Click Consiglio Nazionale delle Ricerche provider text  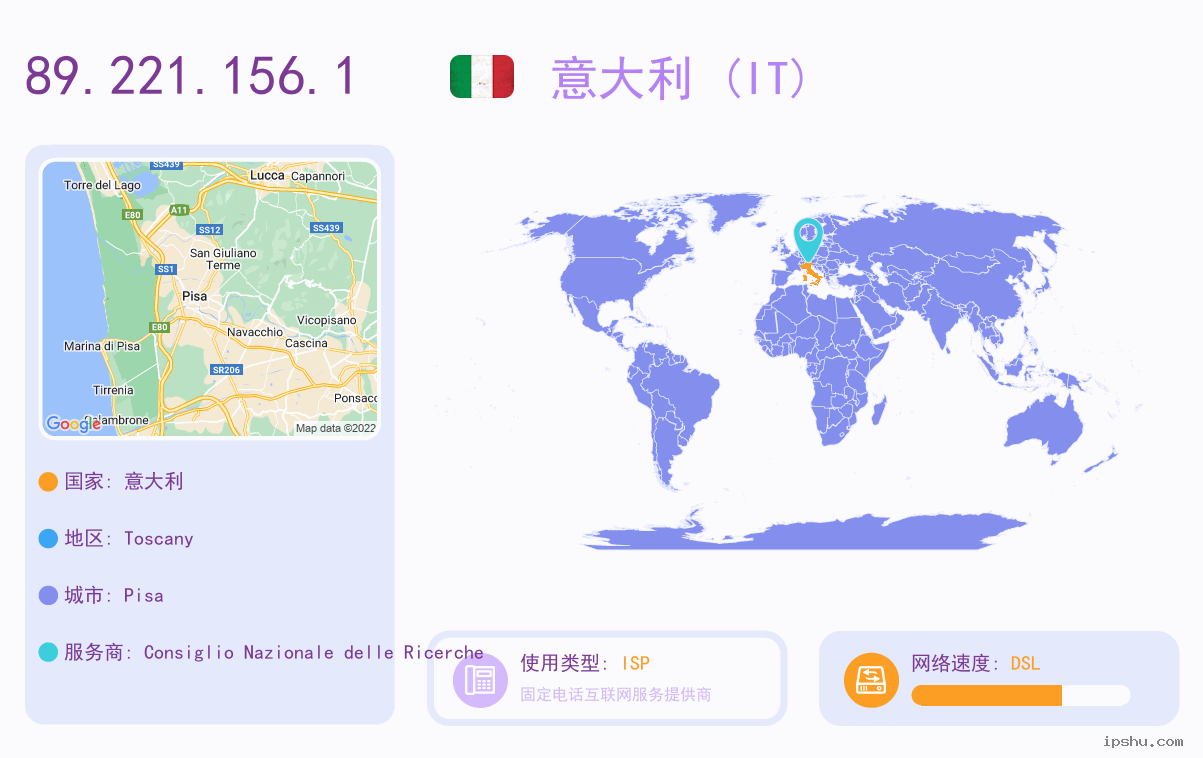tap(314, 653)
